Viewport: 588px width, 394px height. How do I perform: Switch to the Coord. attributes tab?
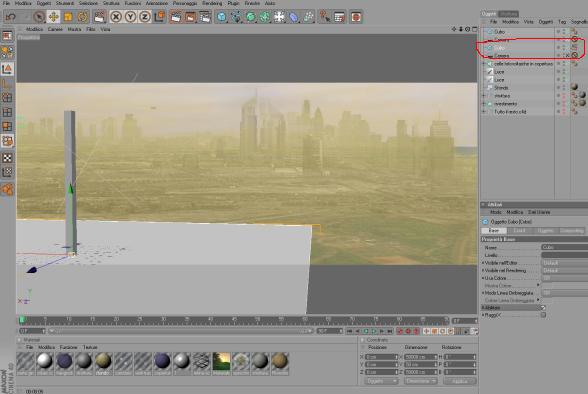pyautogui.click(x=519, y=231)
